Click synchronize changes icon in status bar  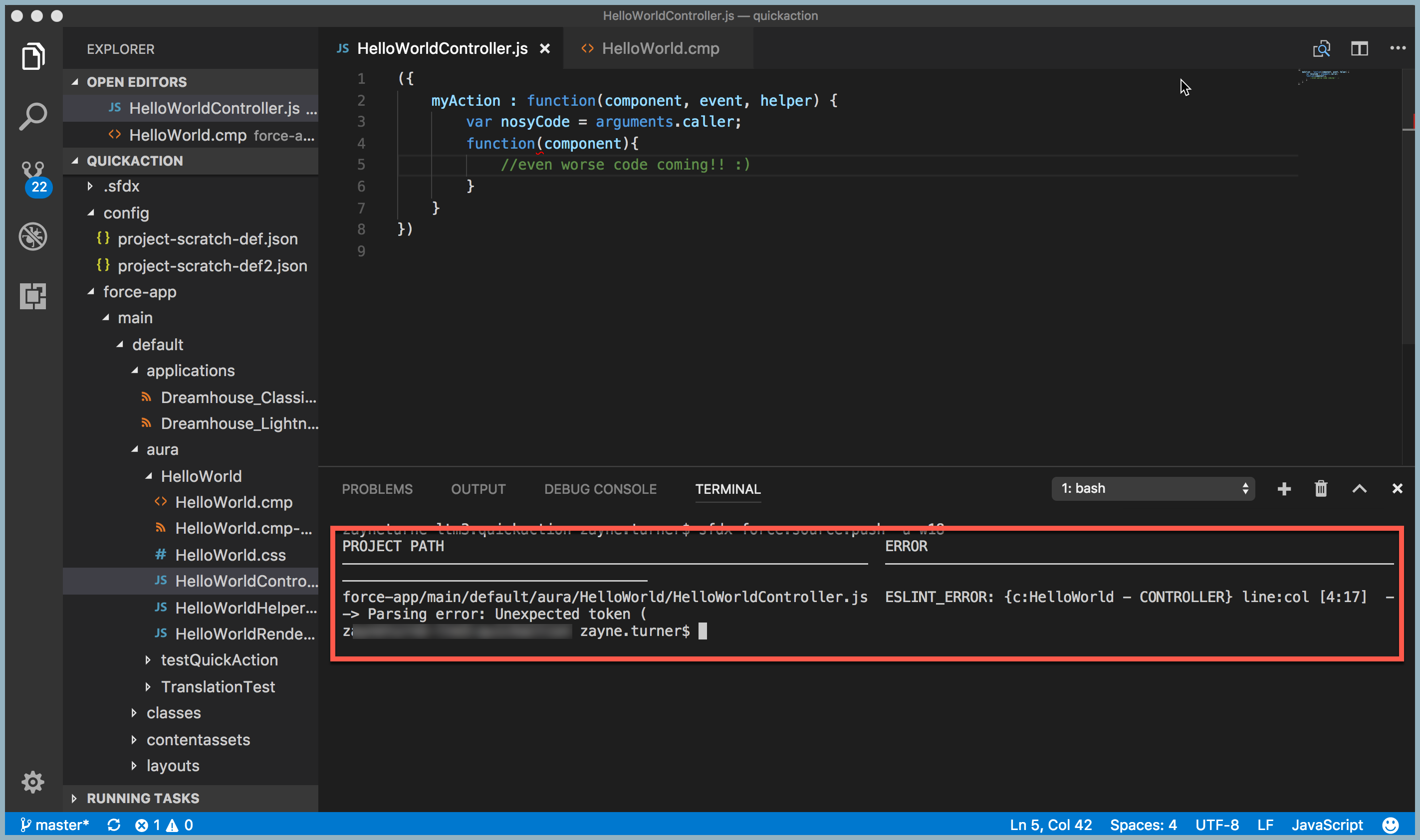tap(114, 825)
